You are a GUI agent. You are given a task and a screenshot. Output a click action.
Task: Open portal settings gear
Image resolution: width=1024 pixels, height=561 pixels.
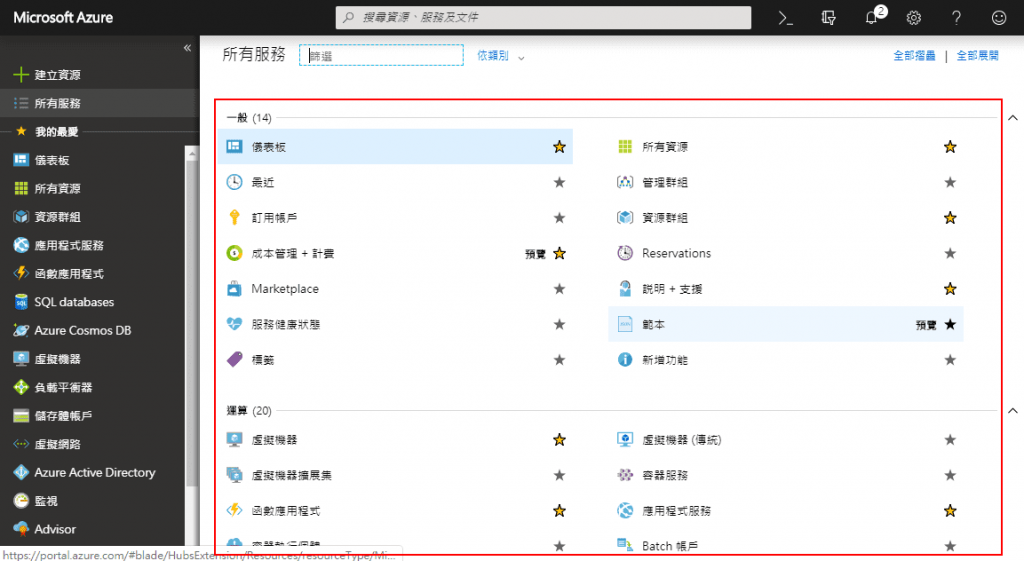(914, 18)
